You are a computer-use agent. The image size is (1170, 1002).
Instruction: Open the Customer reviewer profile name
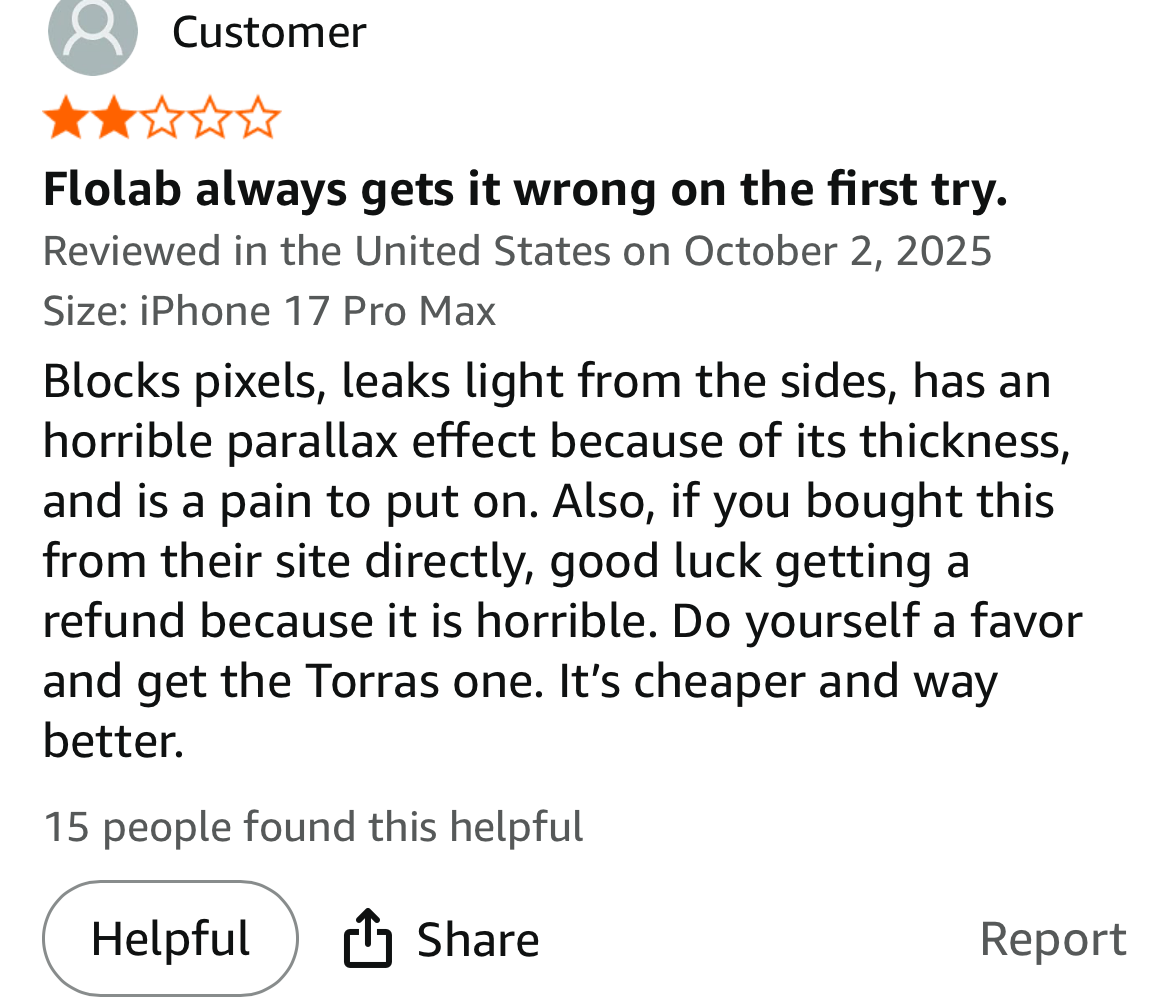pos(269,32)
